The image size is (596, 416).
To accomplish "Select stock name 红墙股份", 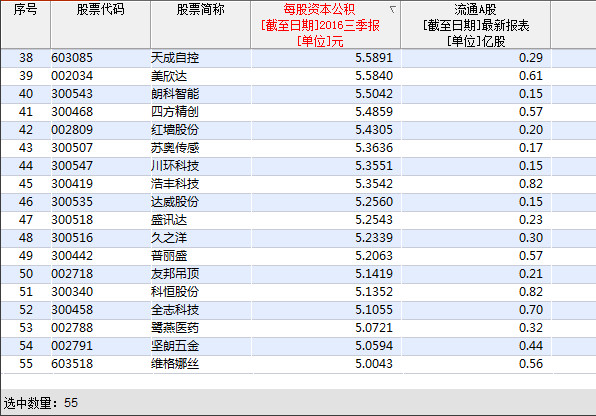I will [x=175, y=130].
